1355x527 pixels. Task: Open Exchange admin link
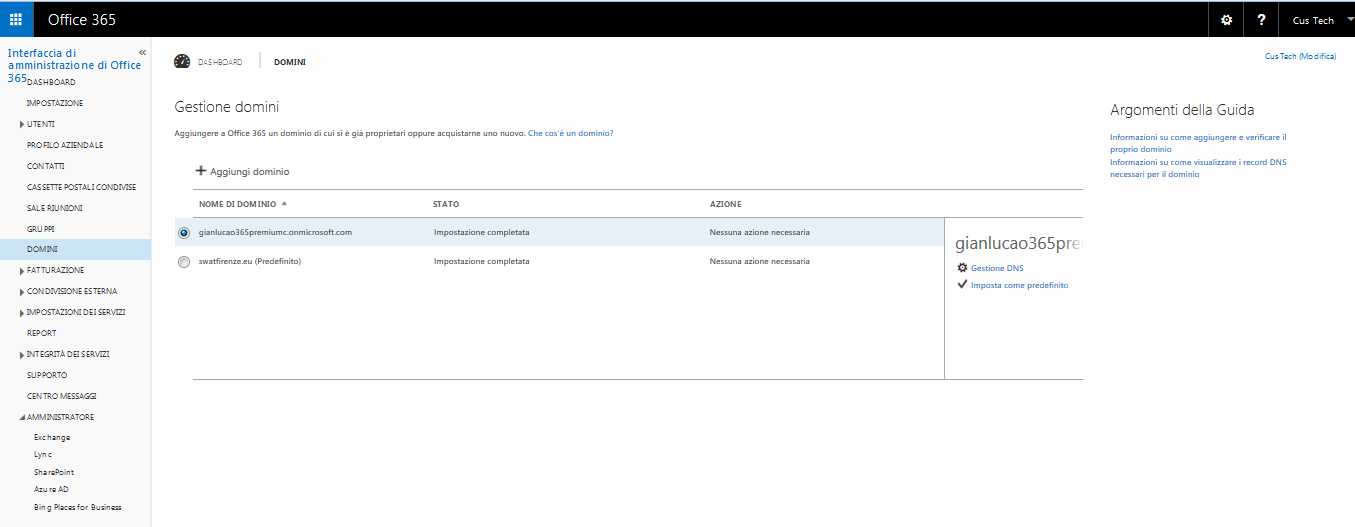(52, 437)
